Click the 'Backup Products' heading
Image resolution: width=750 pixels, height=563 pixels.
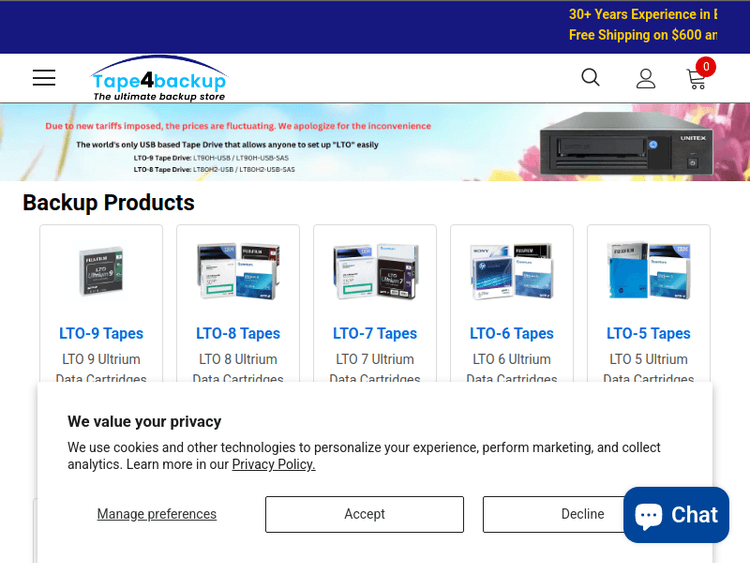[x=109, y=202]
